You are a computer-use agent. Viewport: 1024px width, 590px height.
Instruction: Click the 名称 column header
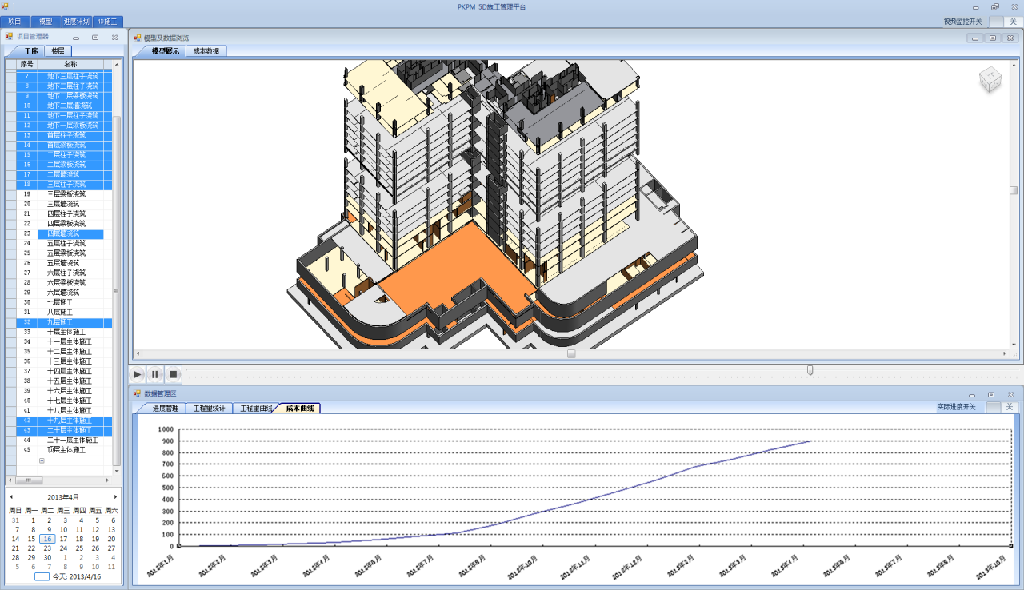click(71, 64)
